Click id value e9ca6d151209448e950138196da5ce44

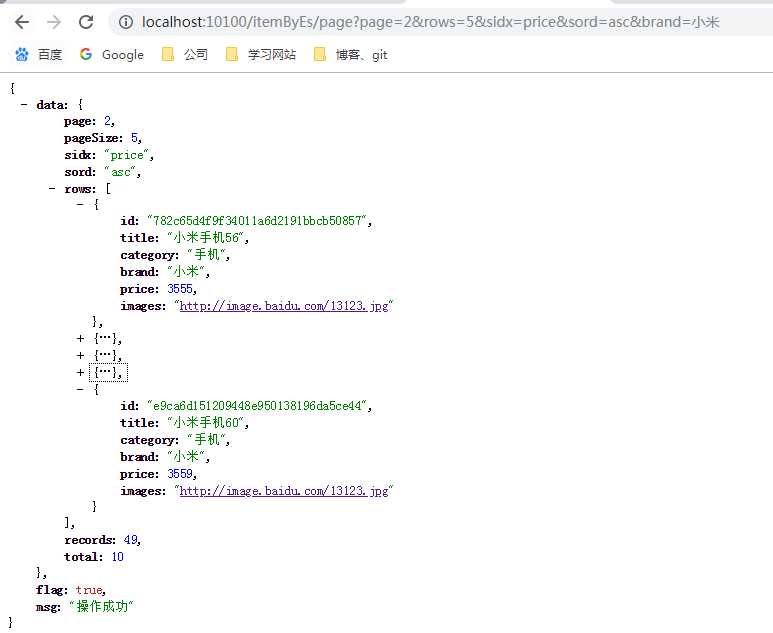click(259, 406)
